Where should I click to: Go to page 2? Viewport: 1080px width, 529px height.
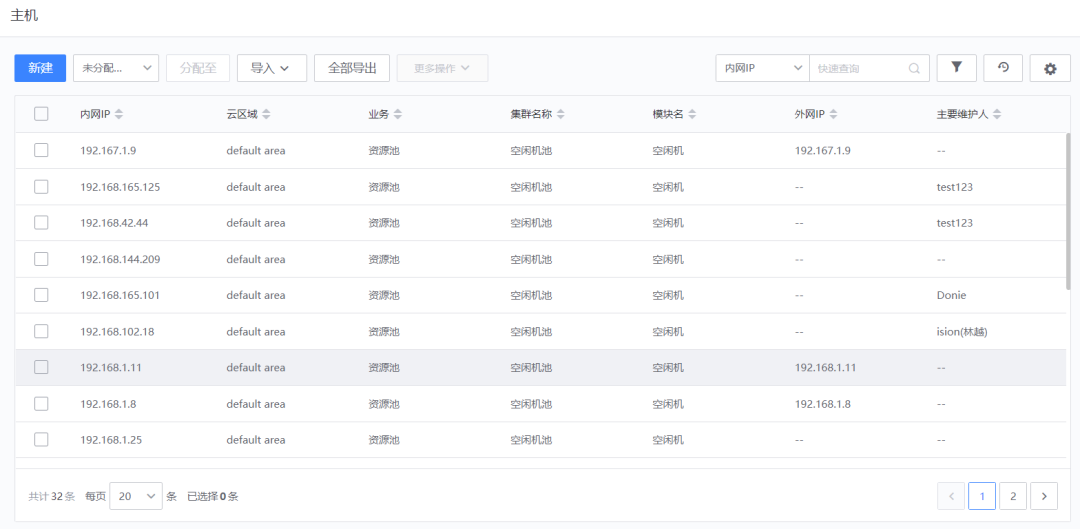click(x=1013, y=496)
